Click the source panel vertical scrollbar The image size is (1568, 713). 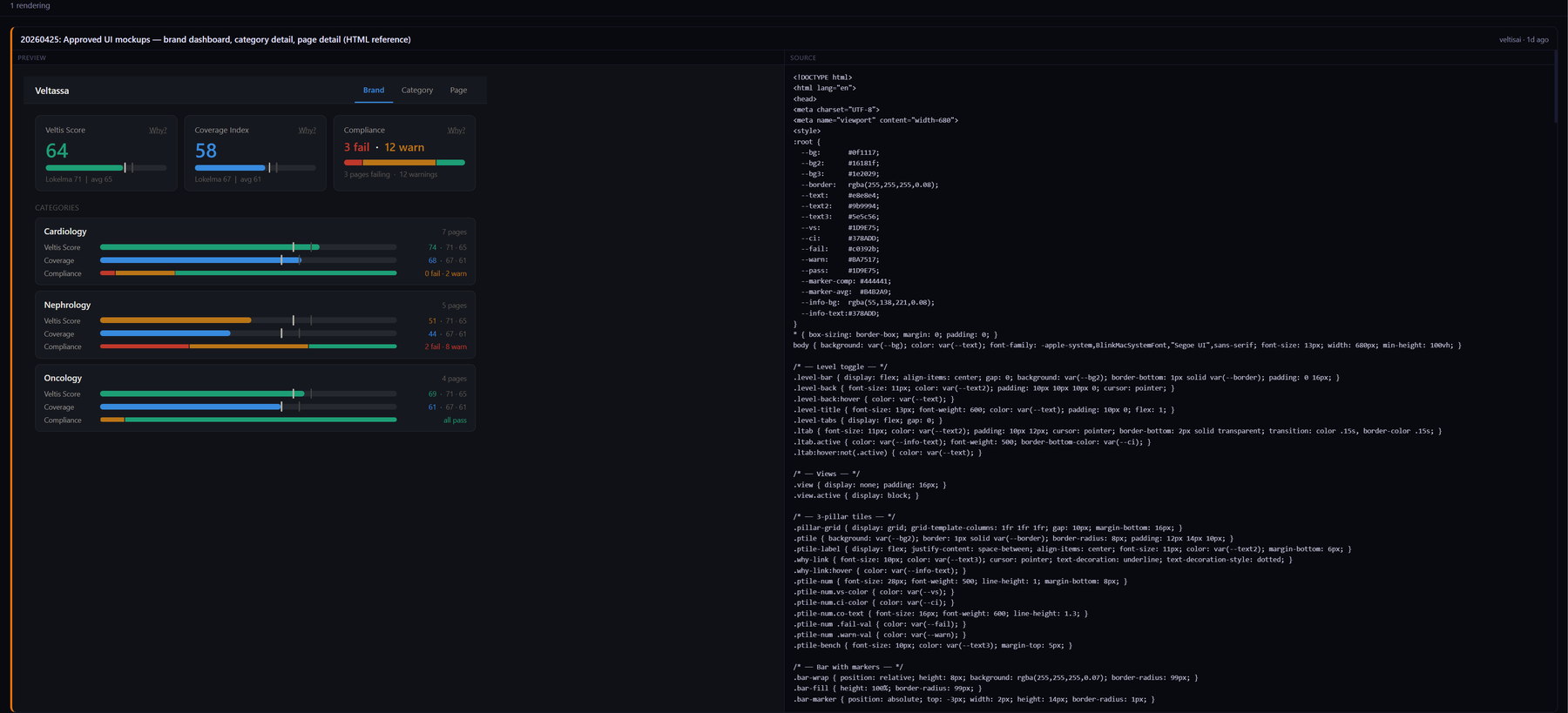1556,87
